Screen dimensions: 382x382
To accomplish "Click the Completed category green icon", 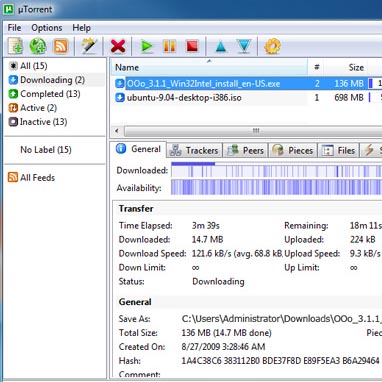I will click(13, 94).
